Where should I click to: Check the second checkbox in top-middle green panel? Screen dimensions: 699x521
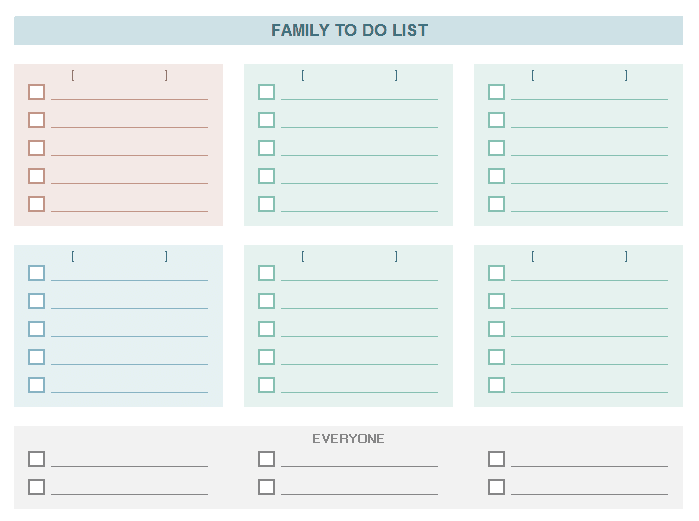(267, 120)
